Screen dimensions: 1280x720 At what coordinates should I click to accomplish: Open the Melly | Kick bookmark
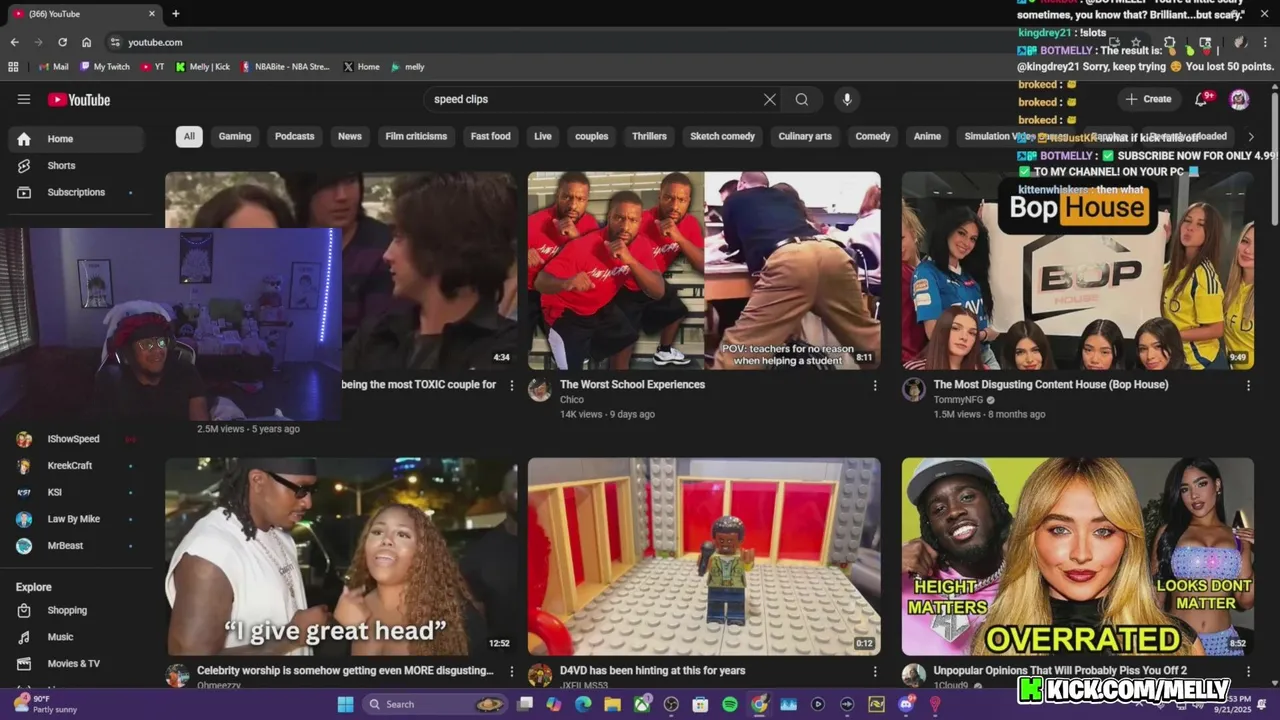point(202,67)
